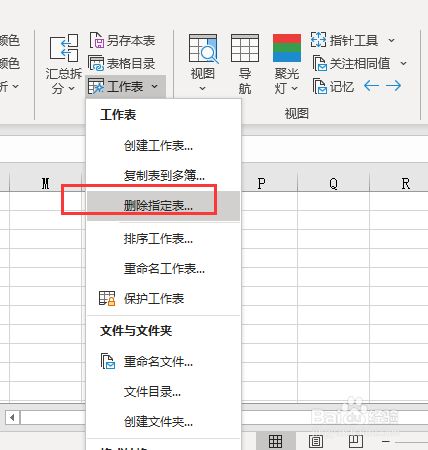This screenshot has width=428, height=450.
Task: Open 表格目录 table directory
Action: pyautogui.click(x=122, y=63)
